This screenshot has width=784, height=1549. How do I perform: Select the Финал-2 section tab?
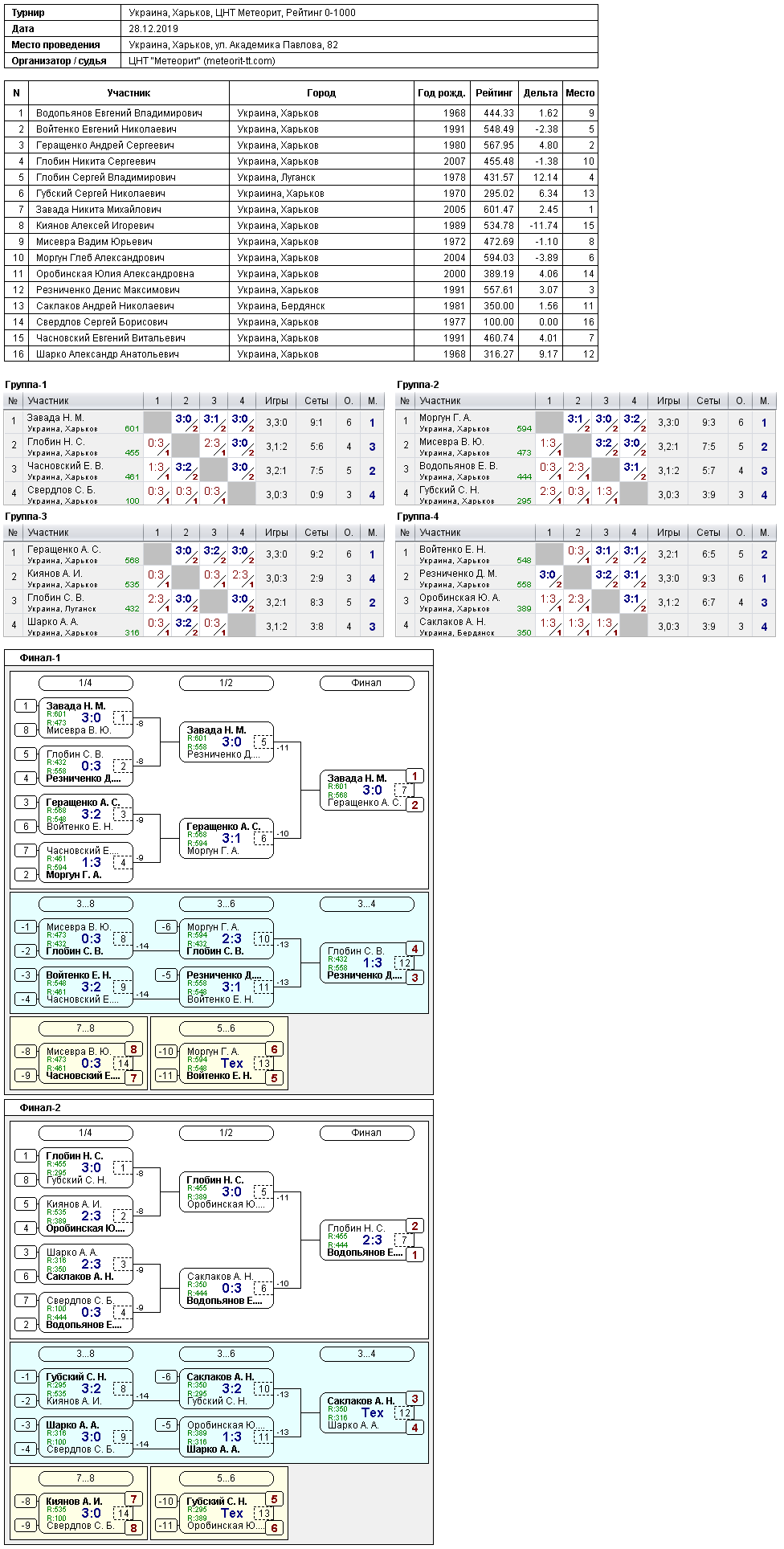(x=40, y=1108)
